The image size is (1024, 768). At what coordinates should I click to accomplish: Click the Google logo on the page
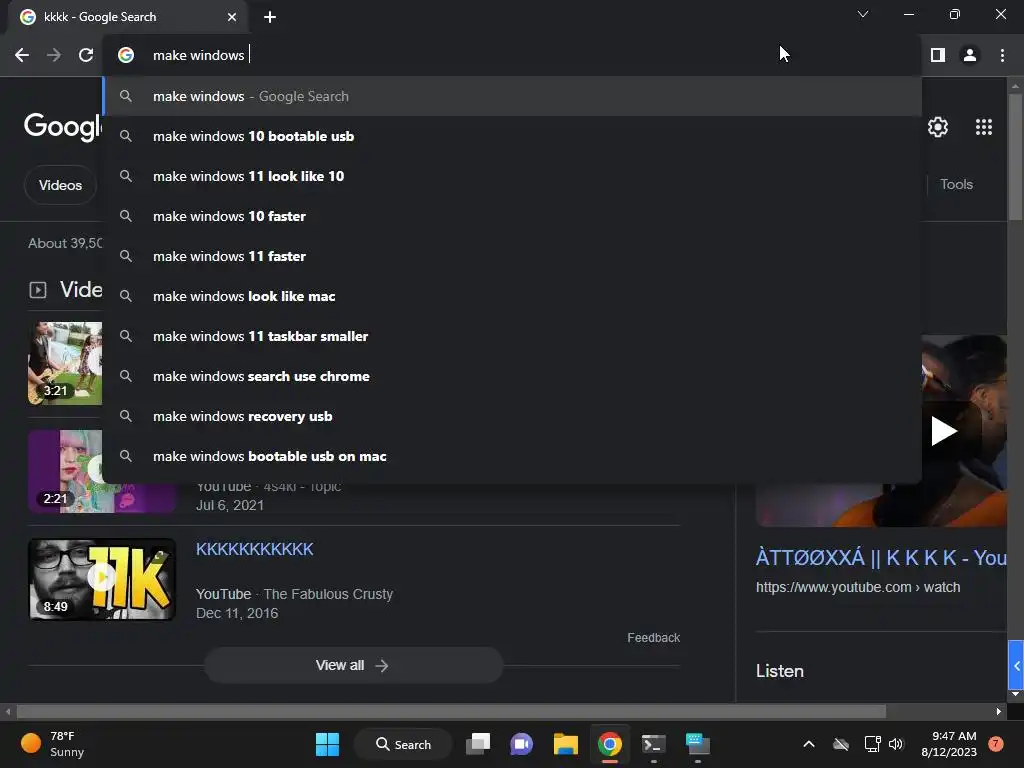tap(63, 127)
